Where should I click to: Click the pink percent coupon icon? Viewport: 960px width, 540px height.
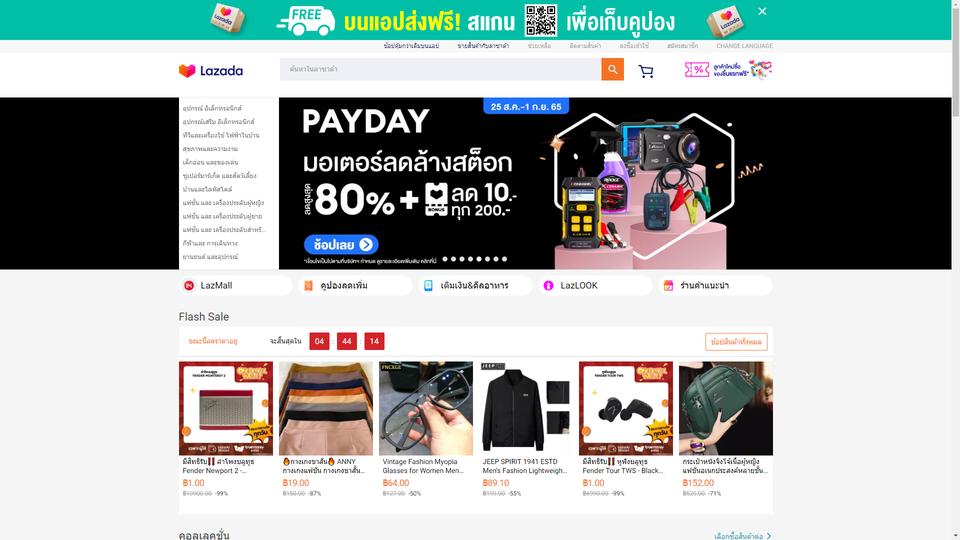697,70
